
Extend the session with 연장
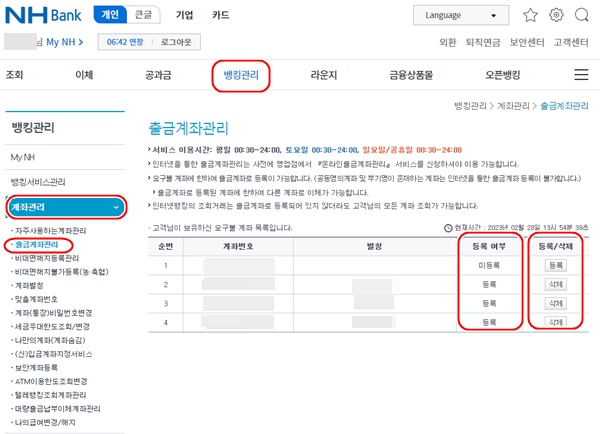click(x=125, y=42)
